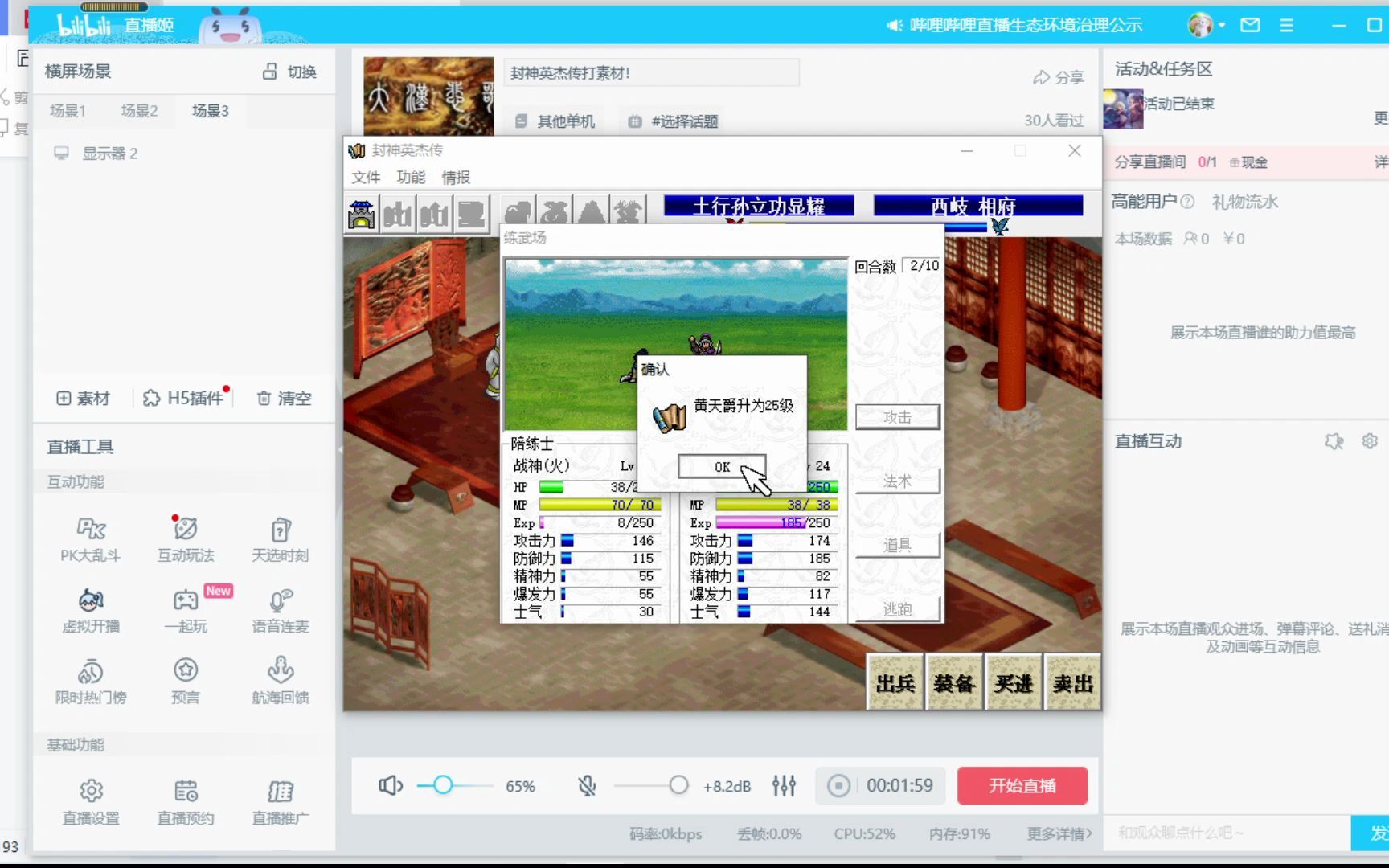Click the stream title input field
Screen dimensions: 1389x868
click(651, 72)
